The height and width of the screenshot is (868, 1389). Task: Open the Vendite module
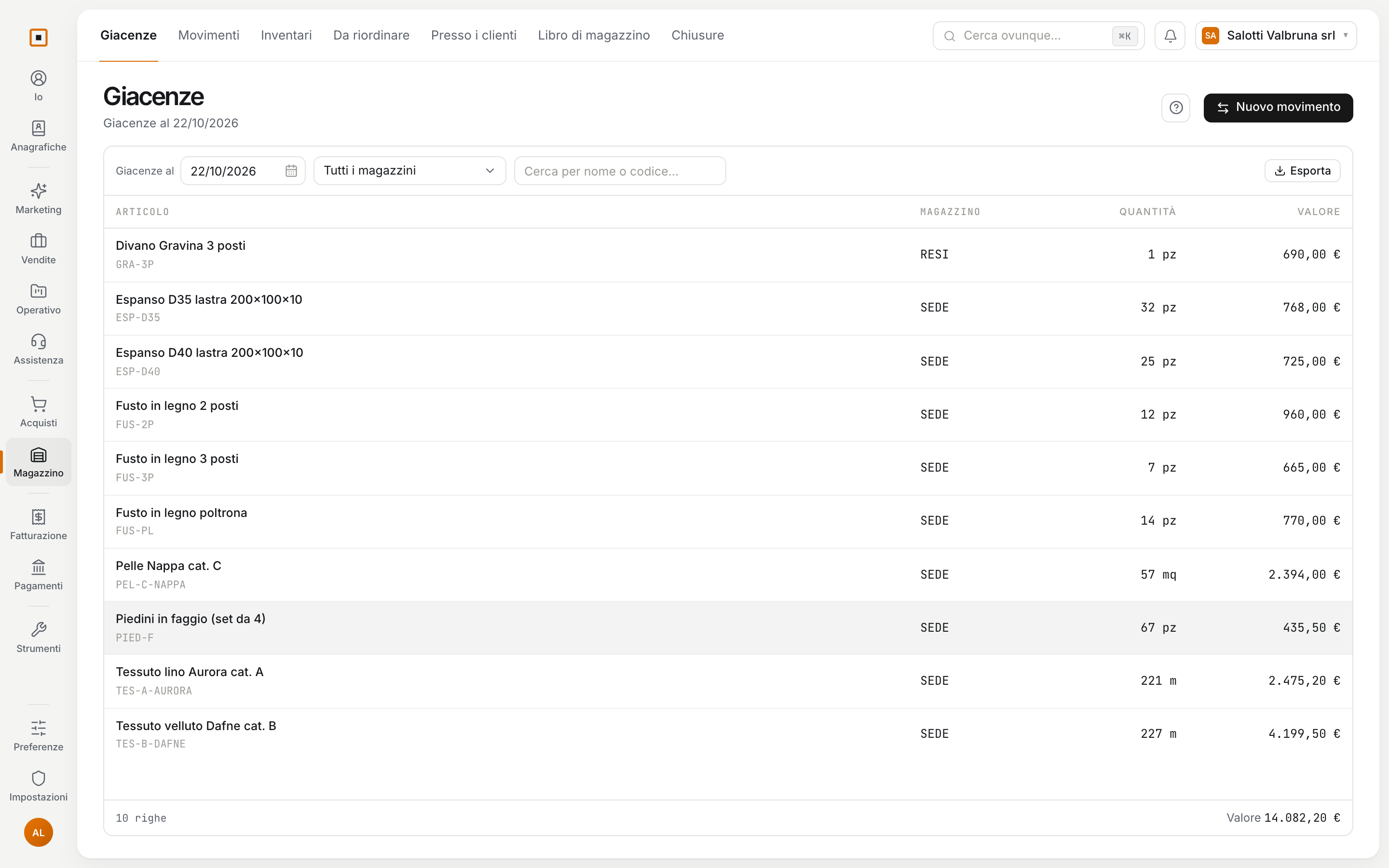(x=39, y=248)
